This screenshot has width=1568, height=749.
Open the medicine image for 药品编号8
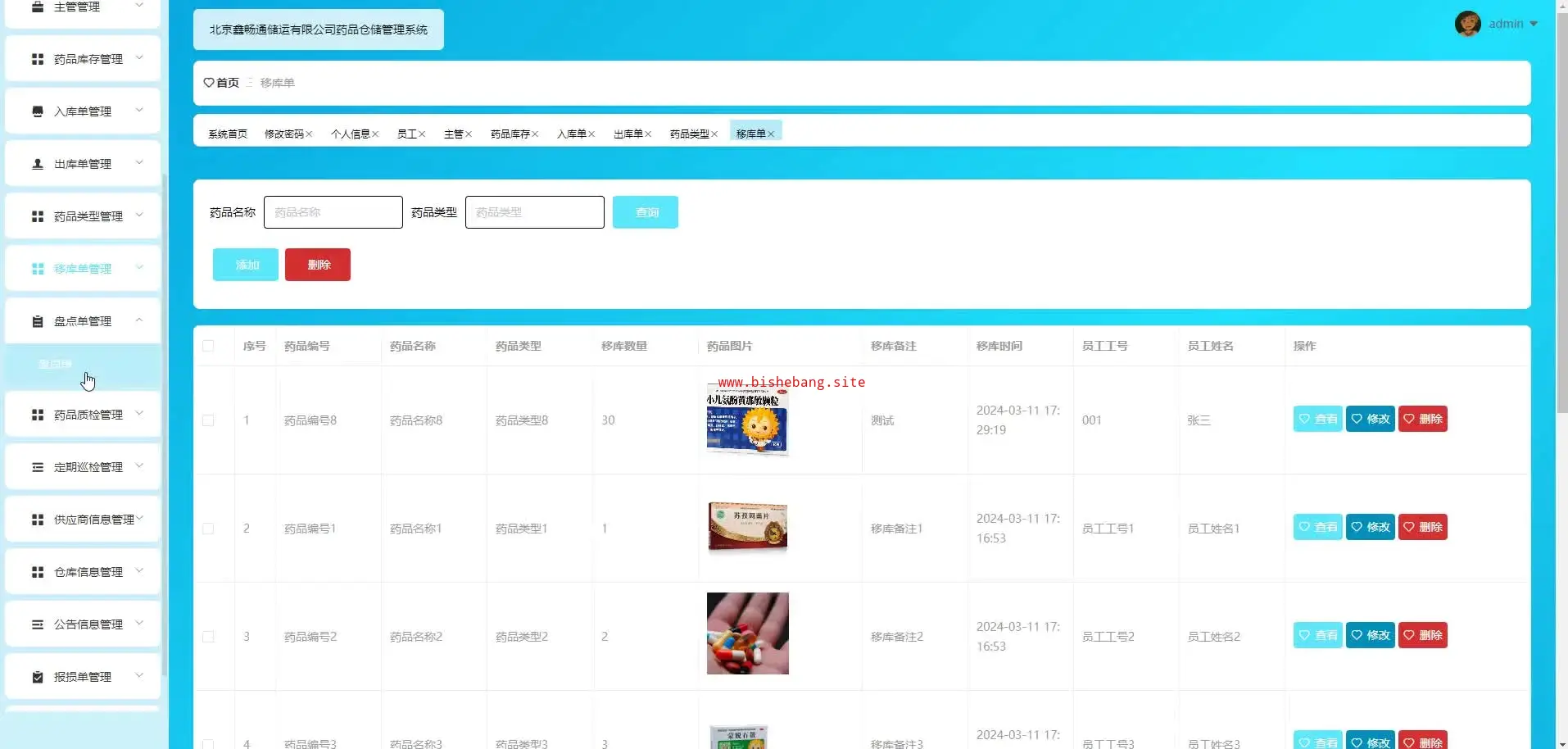[x=748, y=420]
